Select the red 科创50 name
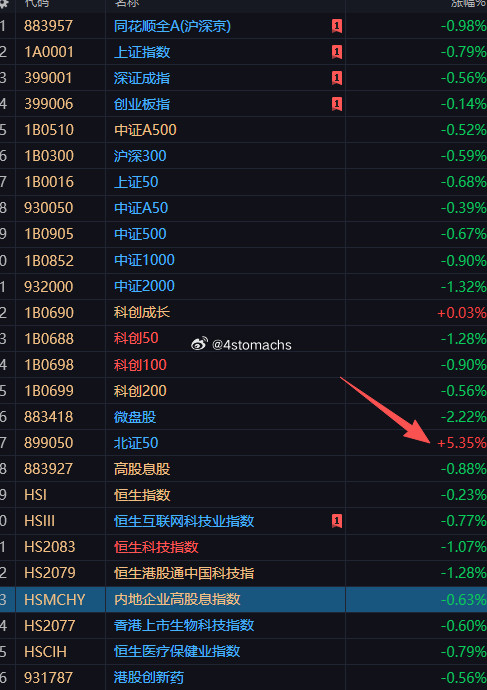Viewport: 487px width, 690px height. point(136,338)
